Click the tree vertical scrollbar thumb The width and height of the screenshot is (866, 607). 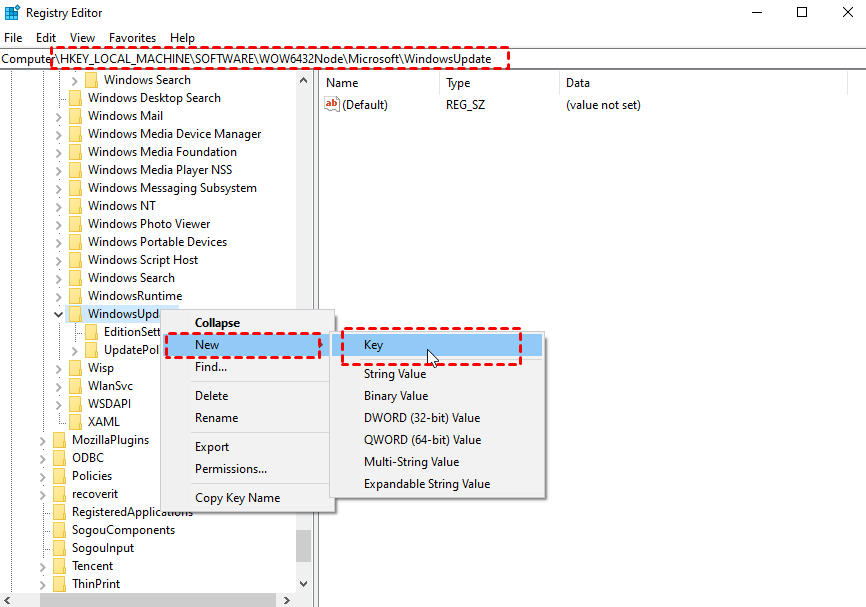point(303,546)
